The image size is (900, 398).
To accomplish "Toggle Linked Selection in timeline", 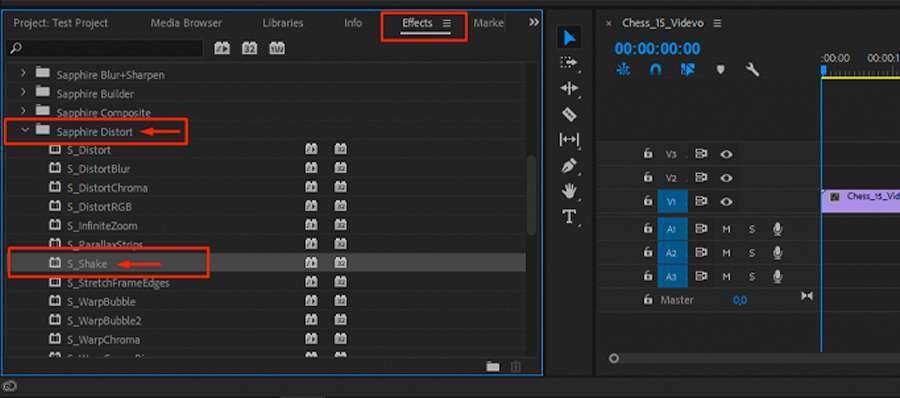I will click(x=687, y=69).
